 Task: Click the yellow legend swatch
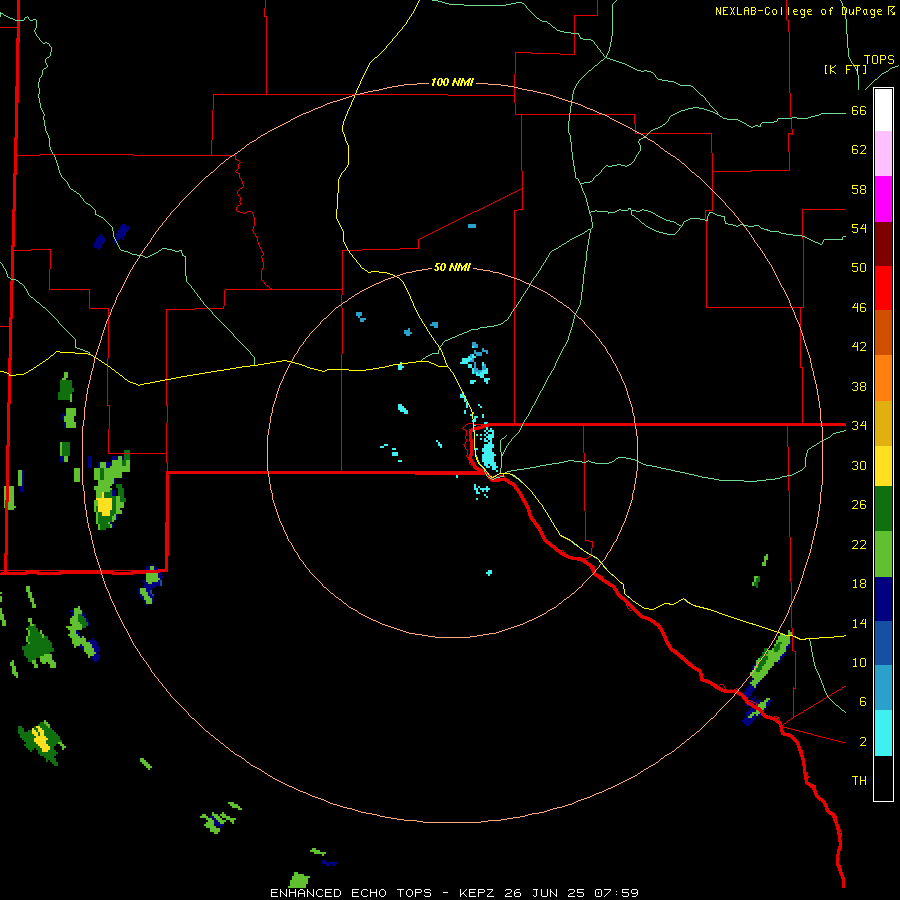tap(883, 466)
